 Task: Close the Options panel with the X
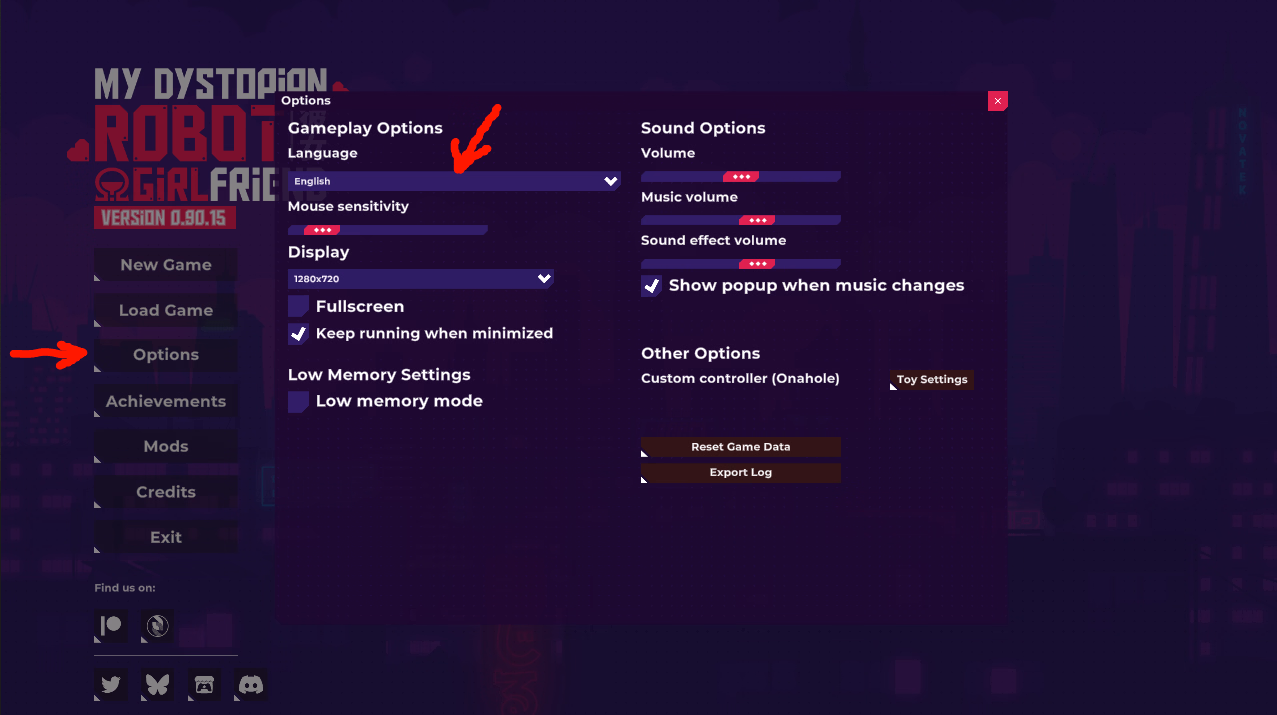point(997,101)
